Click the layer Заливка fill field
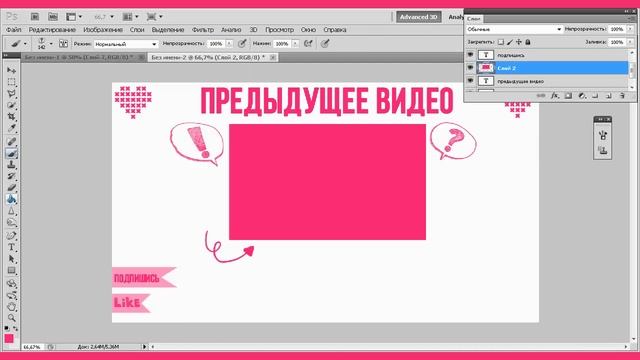The image size is (640, 360). (617, 42)
